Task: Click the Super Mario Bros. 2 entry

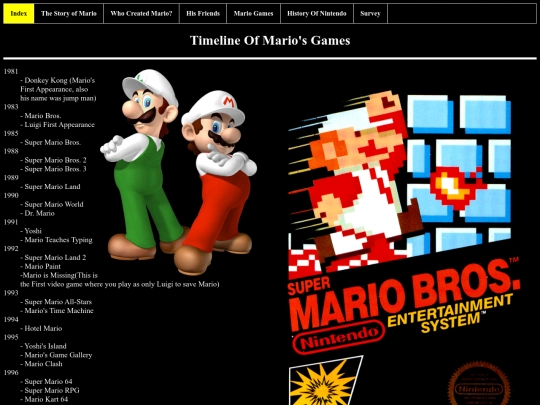Action: click(53, 160)
